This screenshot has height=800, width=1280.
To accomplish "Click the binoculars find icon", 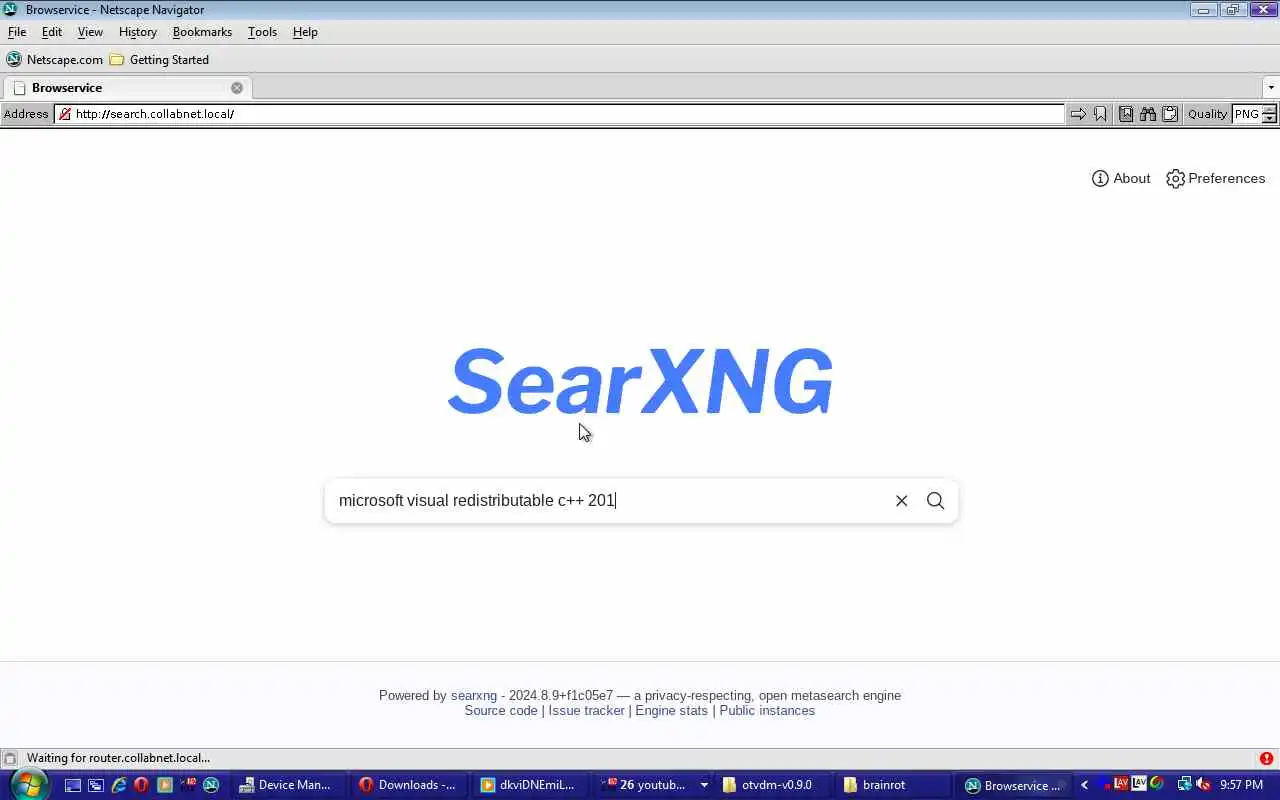I will pyautogui.click(x=1148, y=114).
